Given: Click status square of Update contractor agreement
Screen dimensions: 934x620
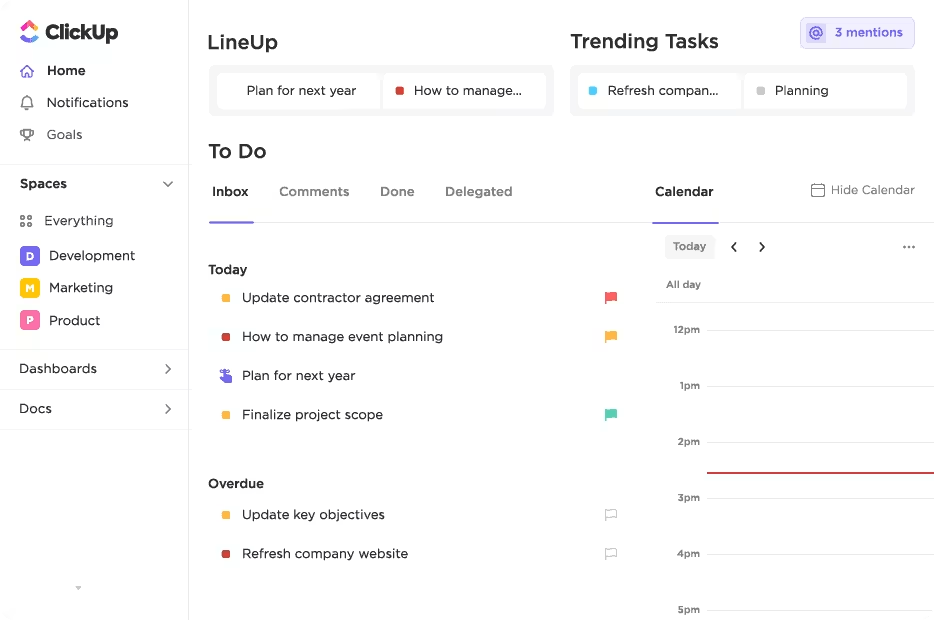Looking at the screenshot, I should pos(226,298).
